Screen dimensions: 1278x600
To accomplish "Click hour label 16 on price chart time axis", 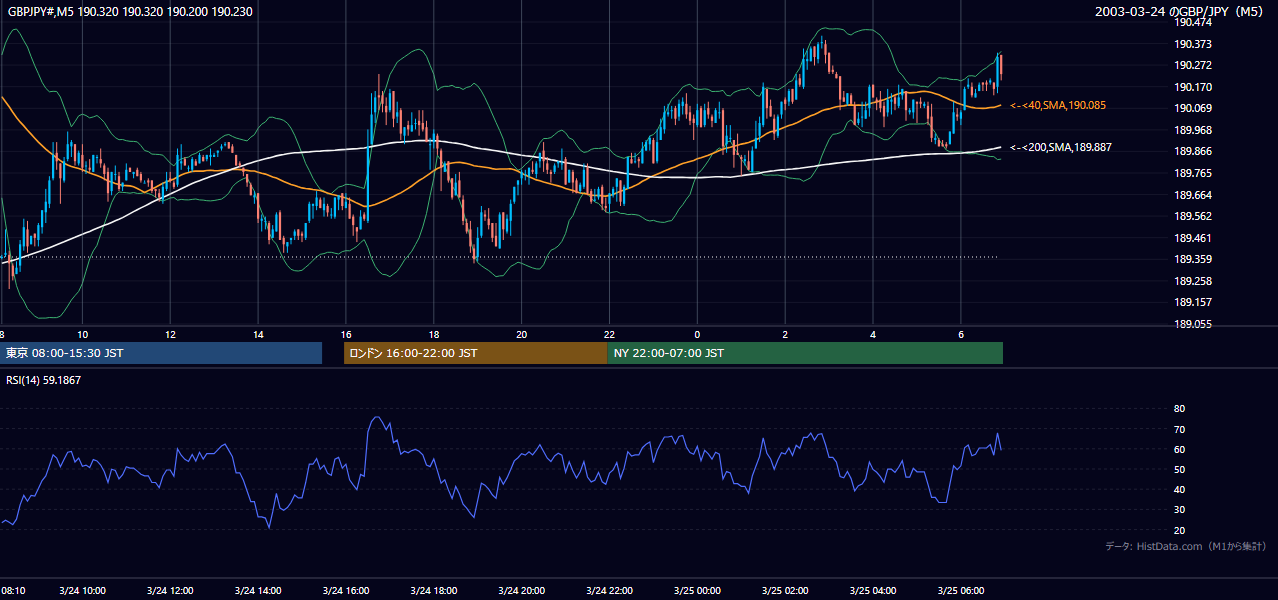I will (346, 334).
